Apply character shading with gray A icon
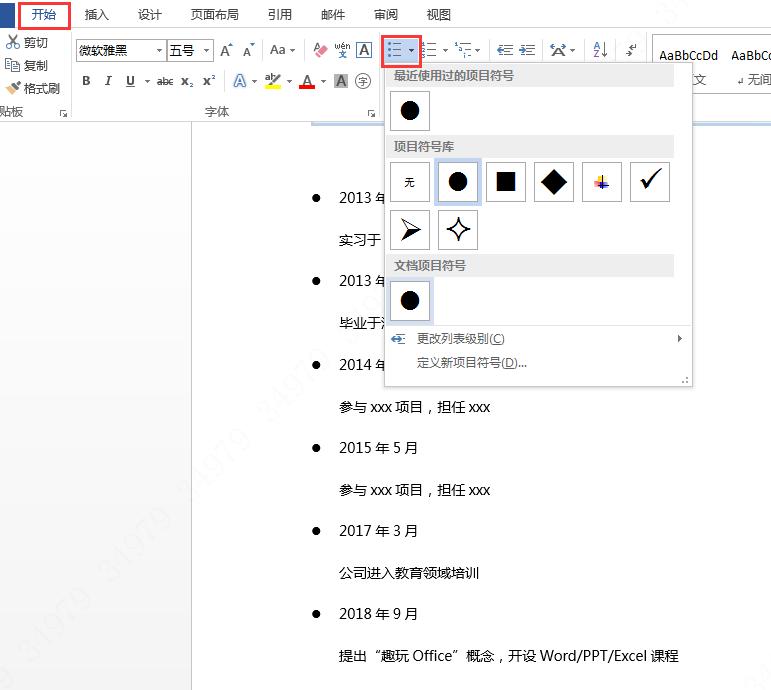Viewport: 771px width, 690px height. click(341, 81)
